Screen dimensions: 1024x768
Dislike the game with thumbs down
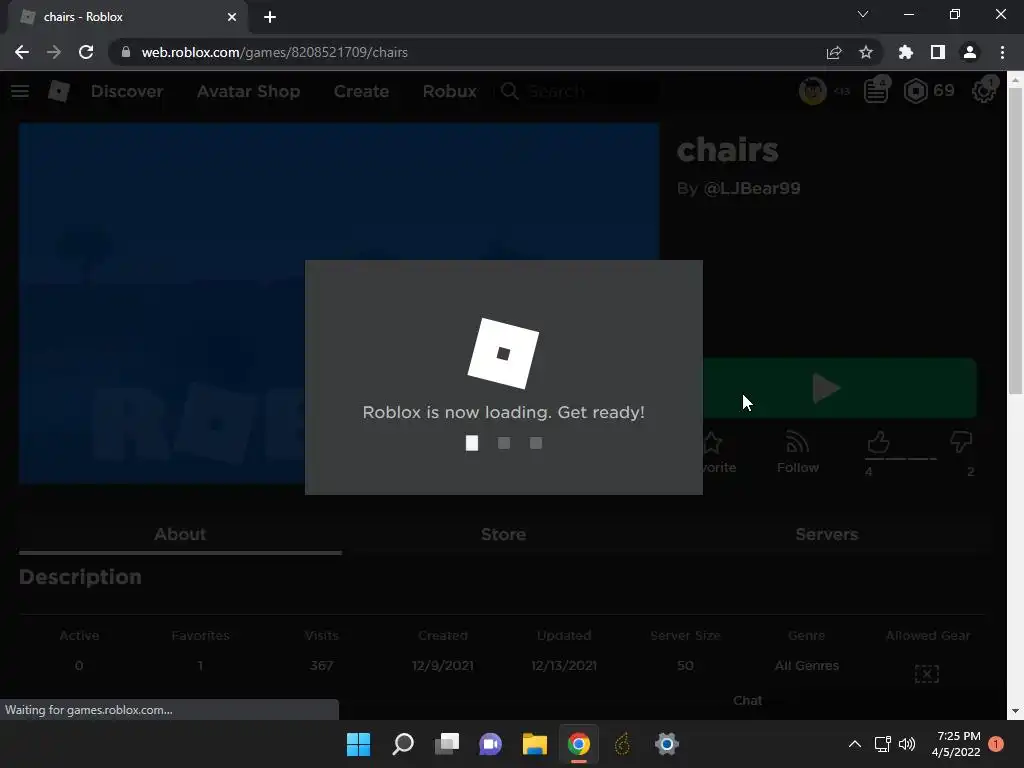[x=961, y=442]
